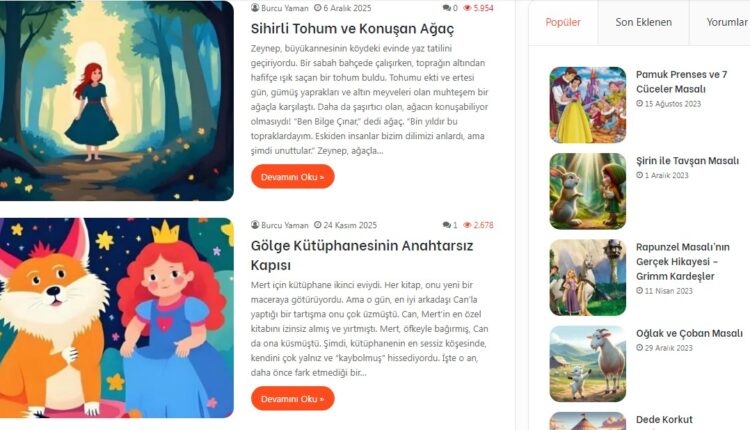This screenshot has width=750, height=430.
Task: Open Gölge Kütüphanesinin Anahtarsız Kapısı title link
Action: (x=362, y=255)
